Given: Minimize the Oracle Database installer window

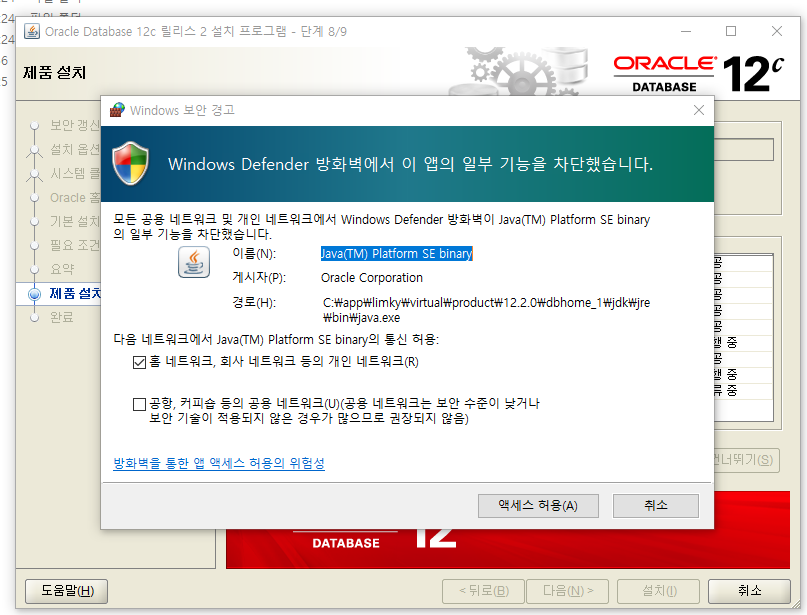Looking at the screenshot, I should (x=686, y=31).
